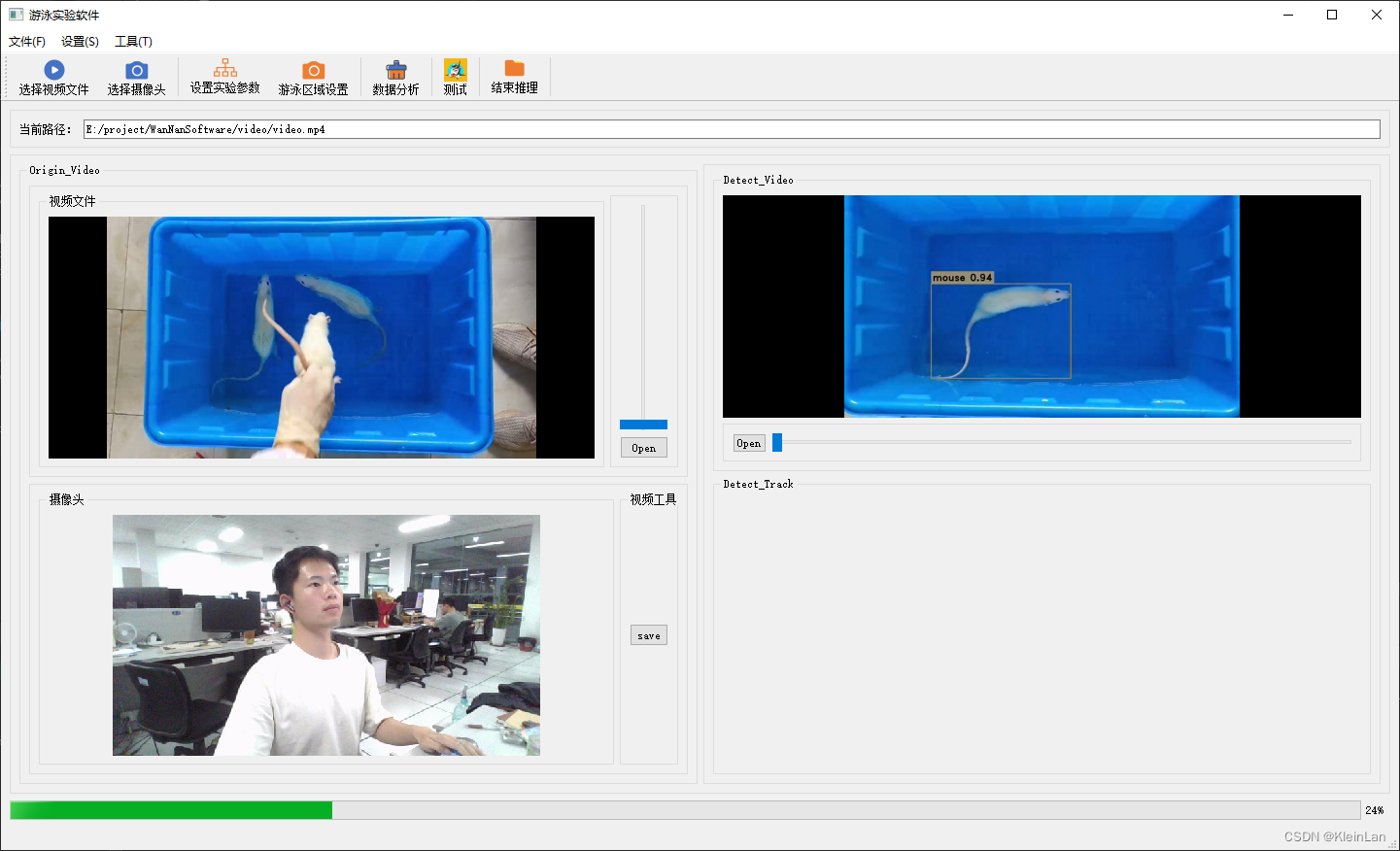Screen dimensions: 1400x851
Task: Run the 测试 test tool
Action: (455, 77)
